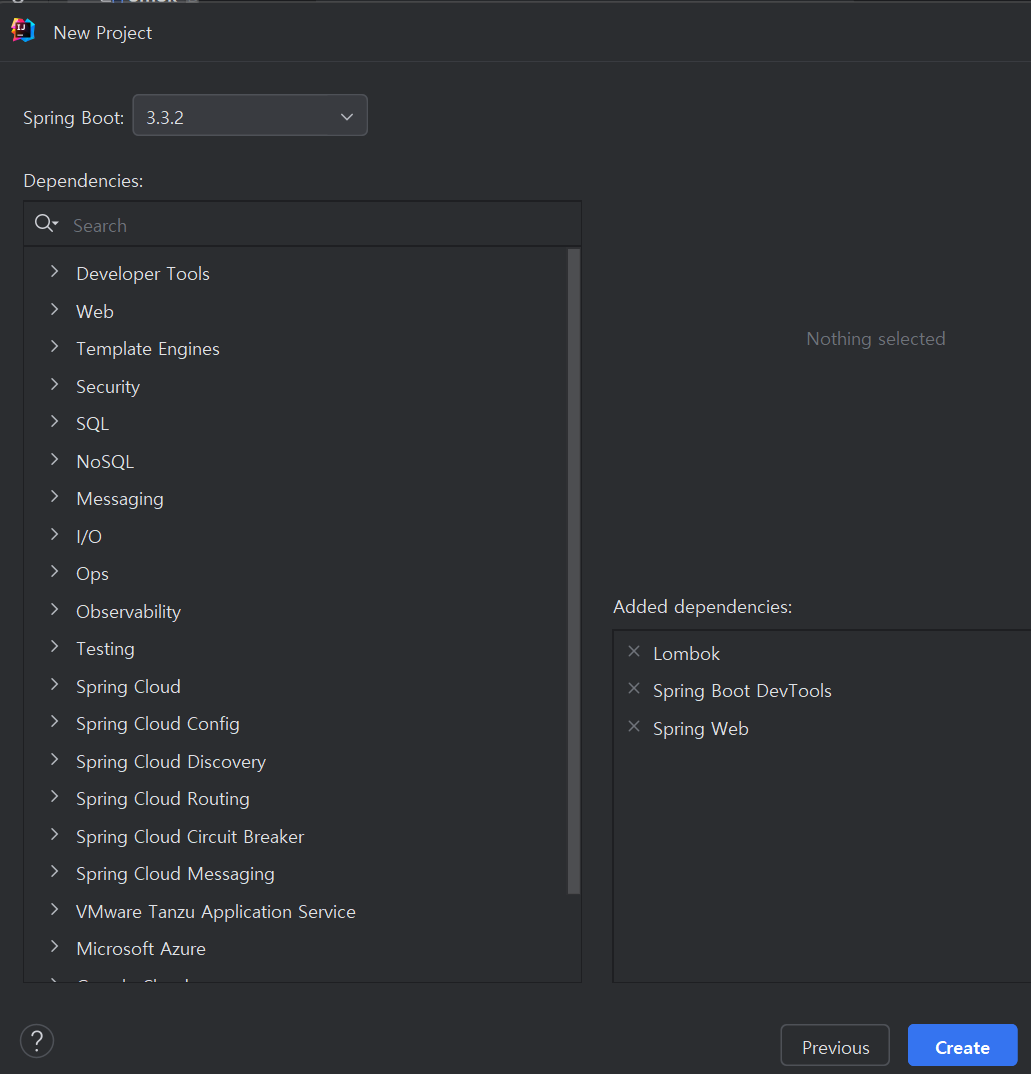Screen dimensions: 1031x1074
Task: Select the Spring Cloud Config row label
Action: [x=158, y=723]
